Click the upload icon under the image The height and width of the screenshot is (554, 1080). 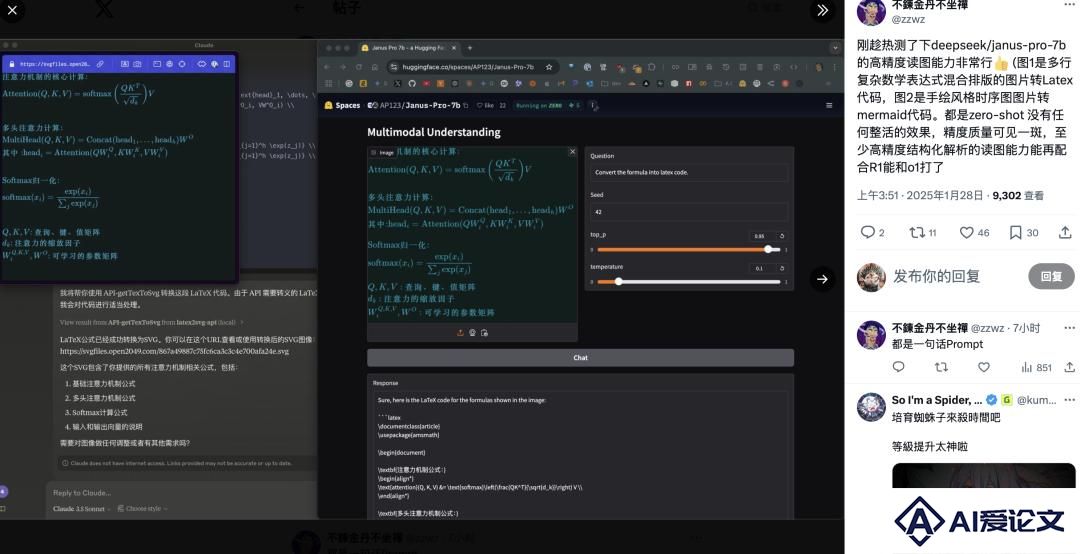coord(460,333)
